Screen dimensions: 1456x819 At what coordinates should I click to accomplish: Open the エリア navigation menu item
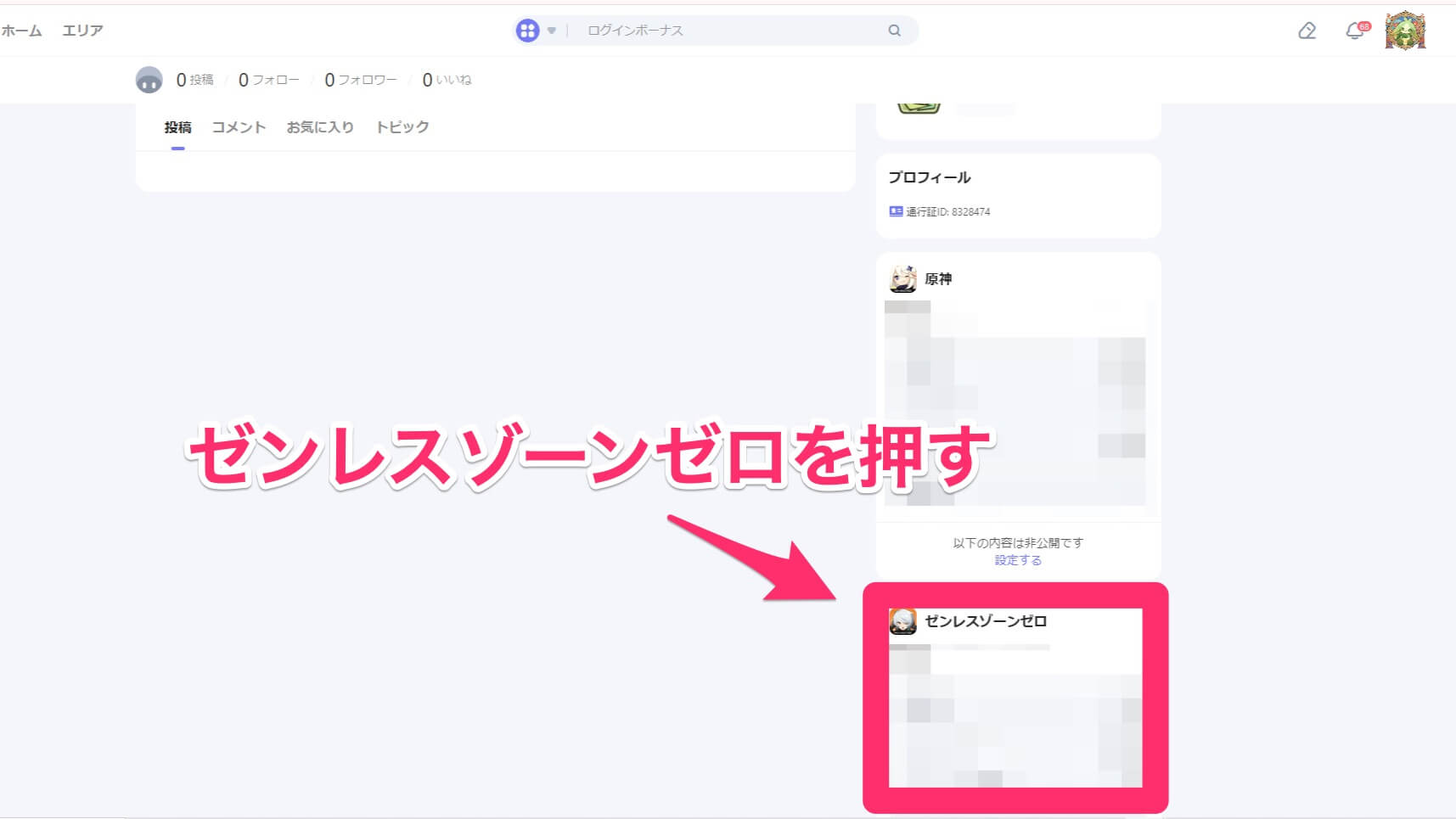(82, 30)
